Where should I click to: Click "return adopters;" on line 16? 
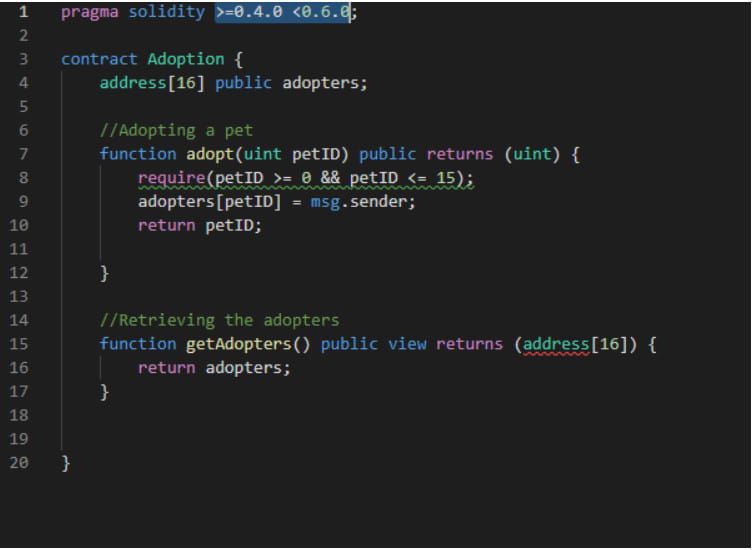pyautogui.click(x=214, y=368)
